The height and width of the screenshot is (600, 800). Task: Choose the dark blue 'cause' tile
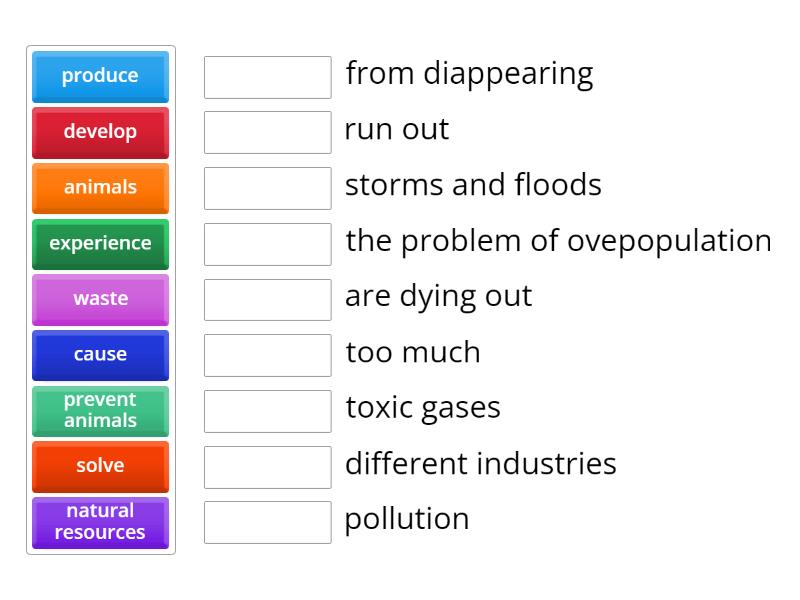tap(100, 355)
